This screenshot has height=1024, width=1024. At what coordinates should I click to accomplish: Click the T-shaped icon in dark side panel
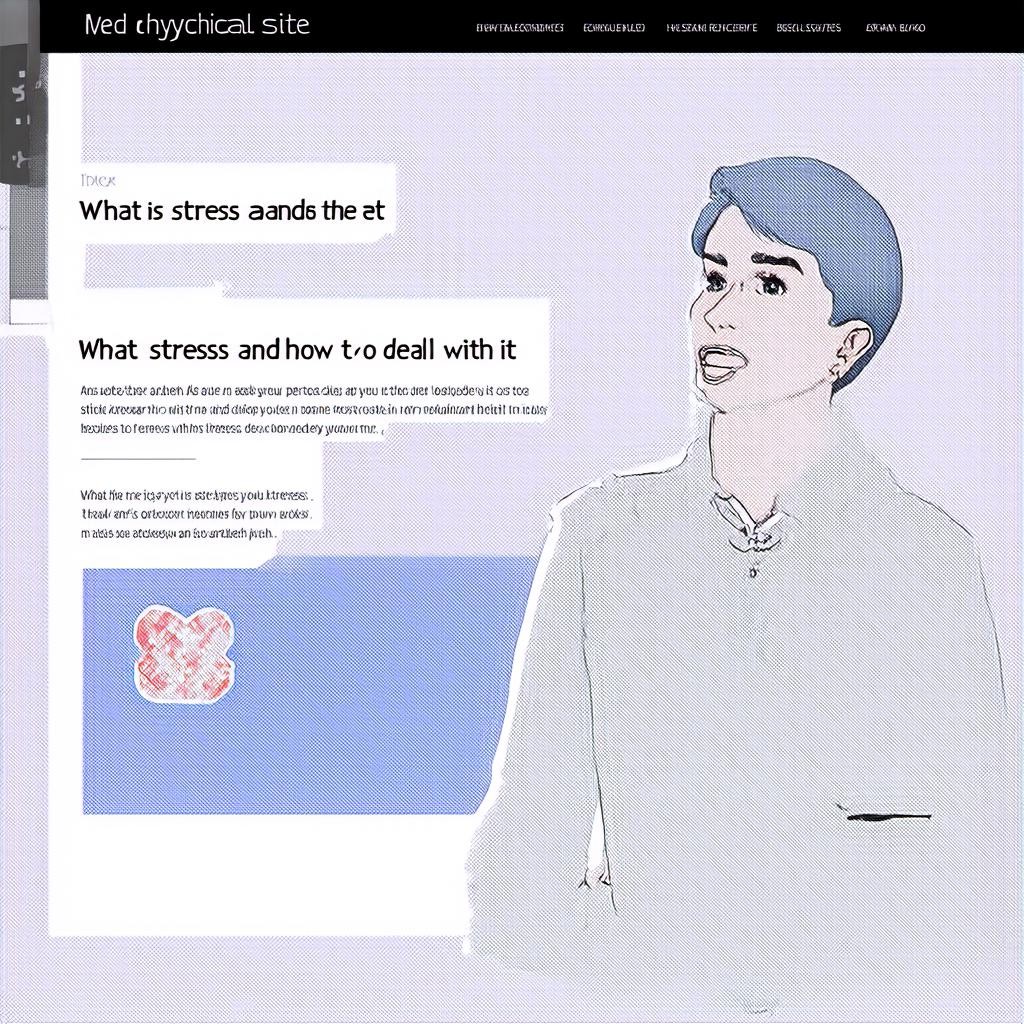[22, 158]
